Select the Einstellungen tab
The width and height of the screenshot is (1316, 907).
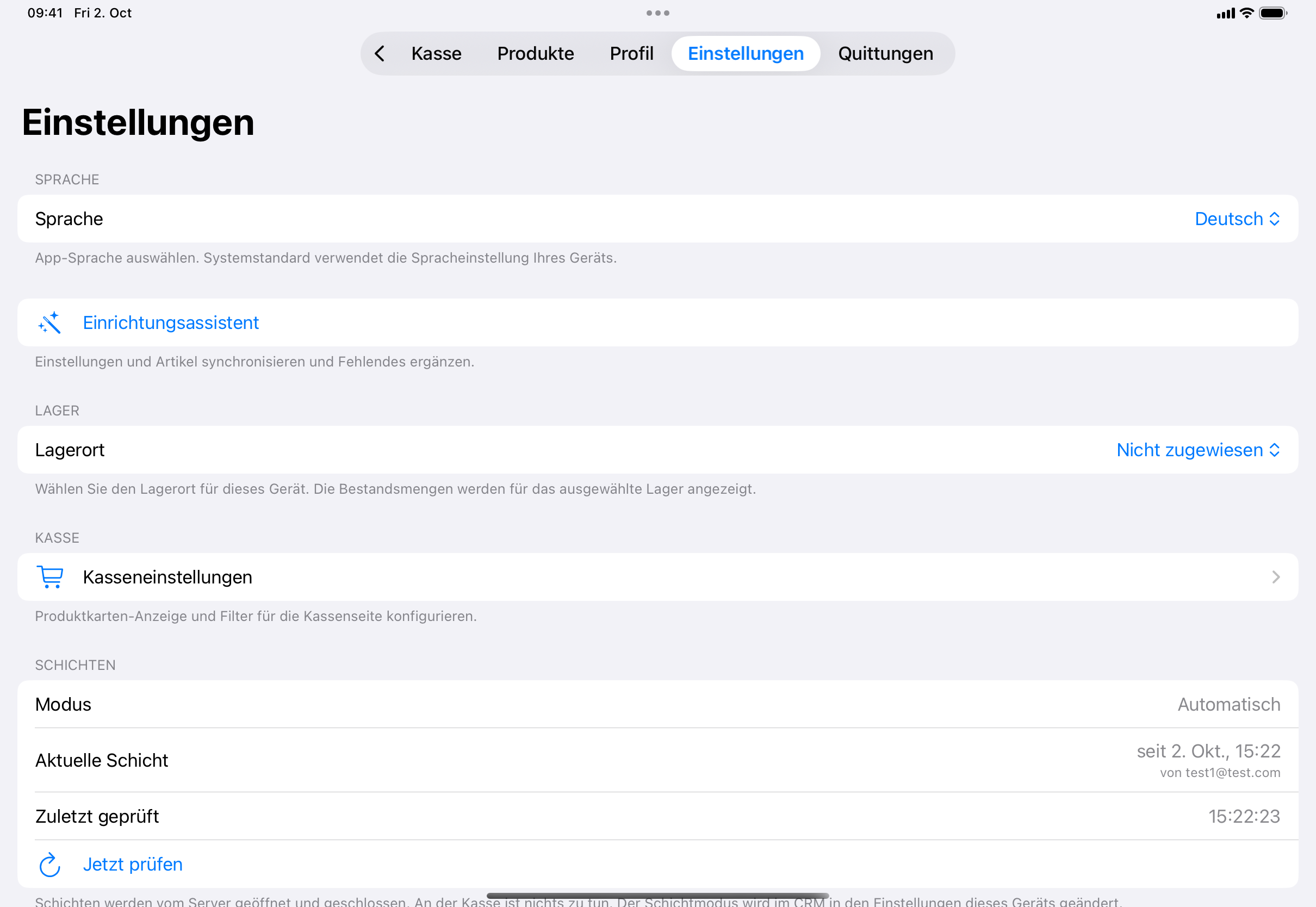tap(746, 53)
